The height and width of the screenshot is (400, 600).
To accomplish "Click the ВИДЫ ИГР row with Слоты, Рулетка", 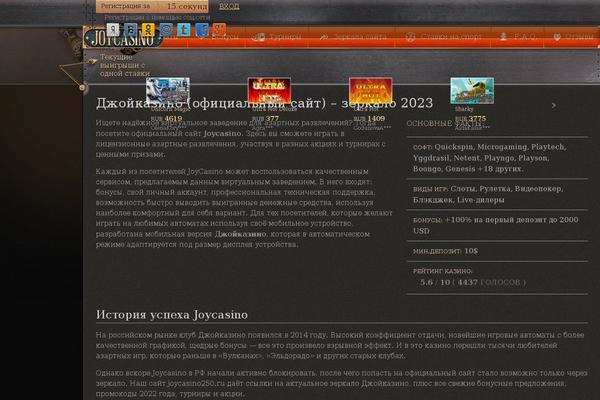I will coord(497,194).
